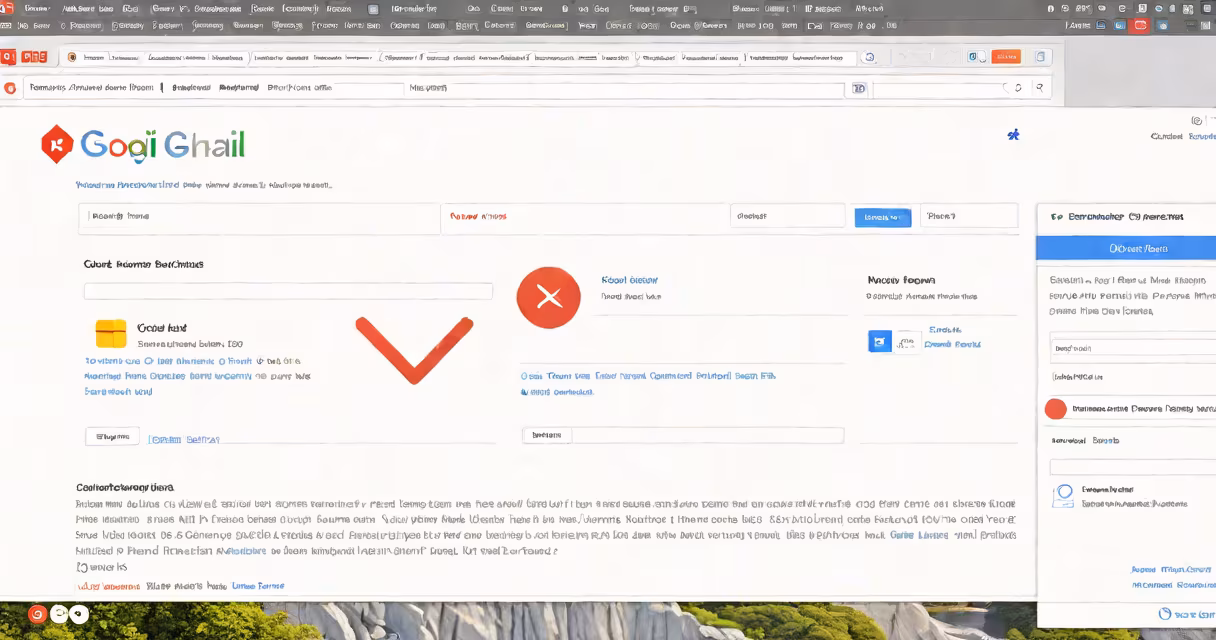Click the blue link line under the red X

tap(648, 376)
